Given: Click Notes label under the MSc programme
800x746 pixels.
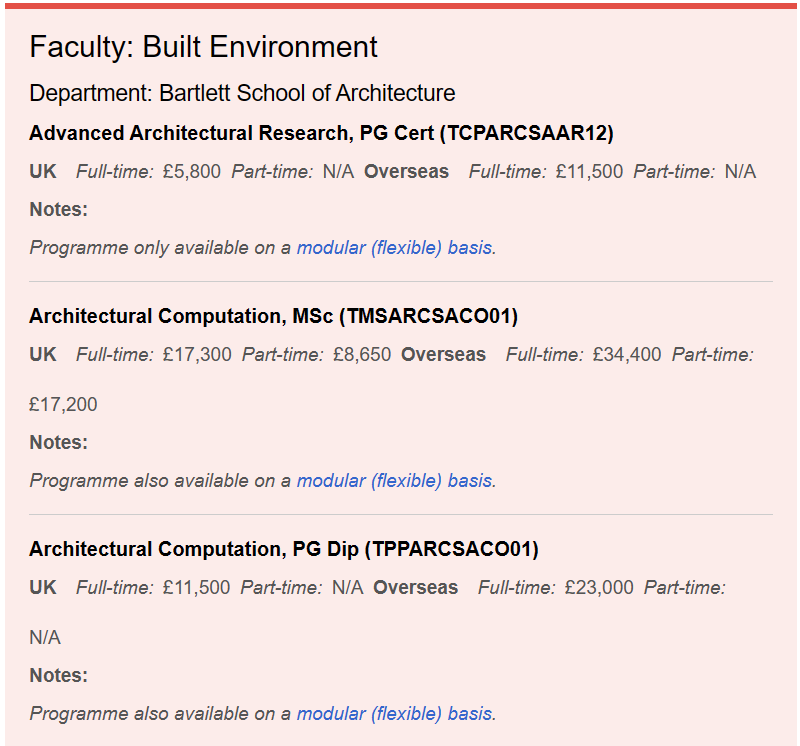Looking at the screenshot, I should (58, 442).
